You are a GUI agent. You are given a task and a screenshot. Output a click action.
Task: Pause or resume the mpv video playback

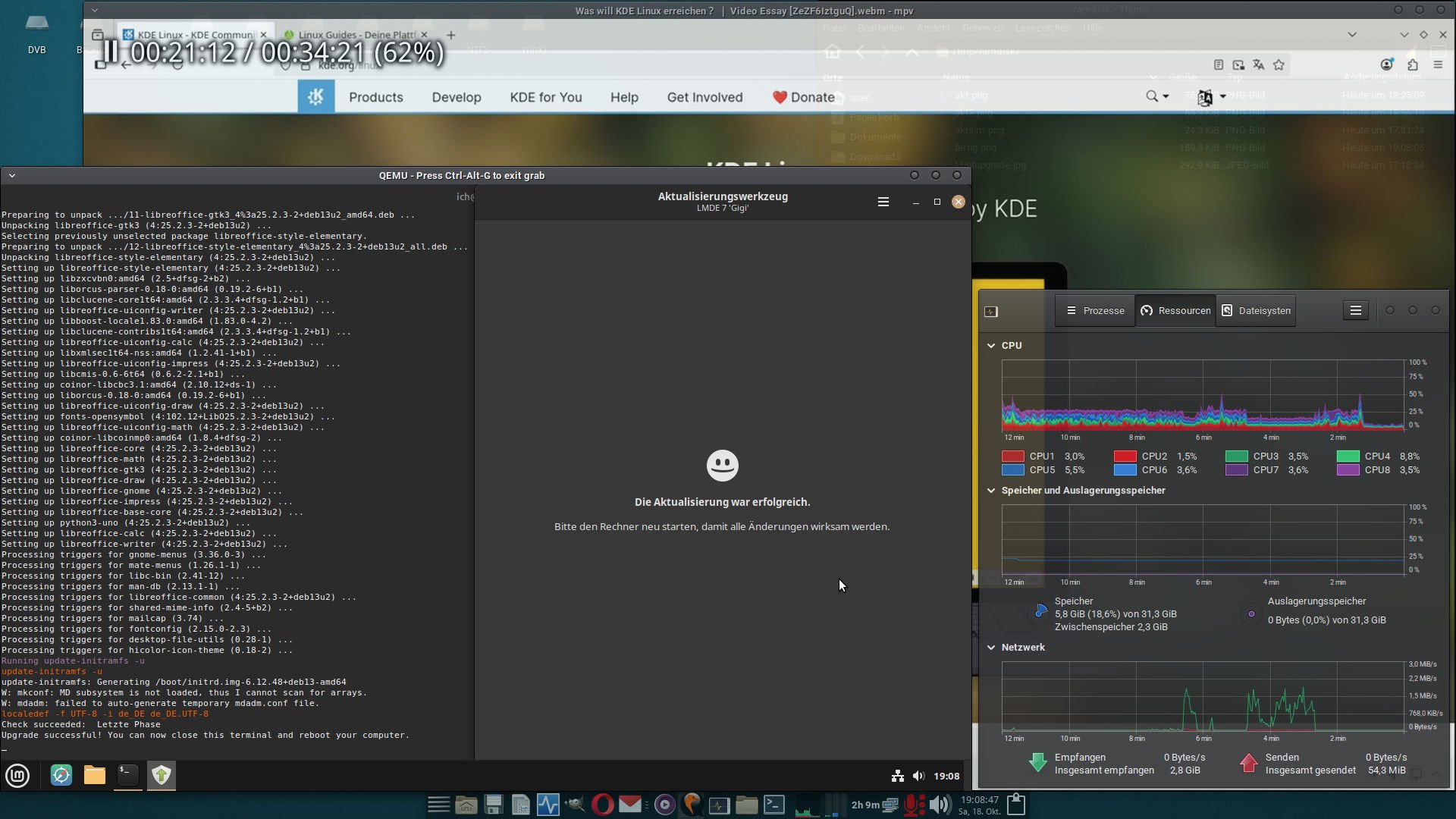click(x=111, y=52)
